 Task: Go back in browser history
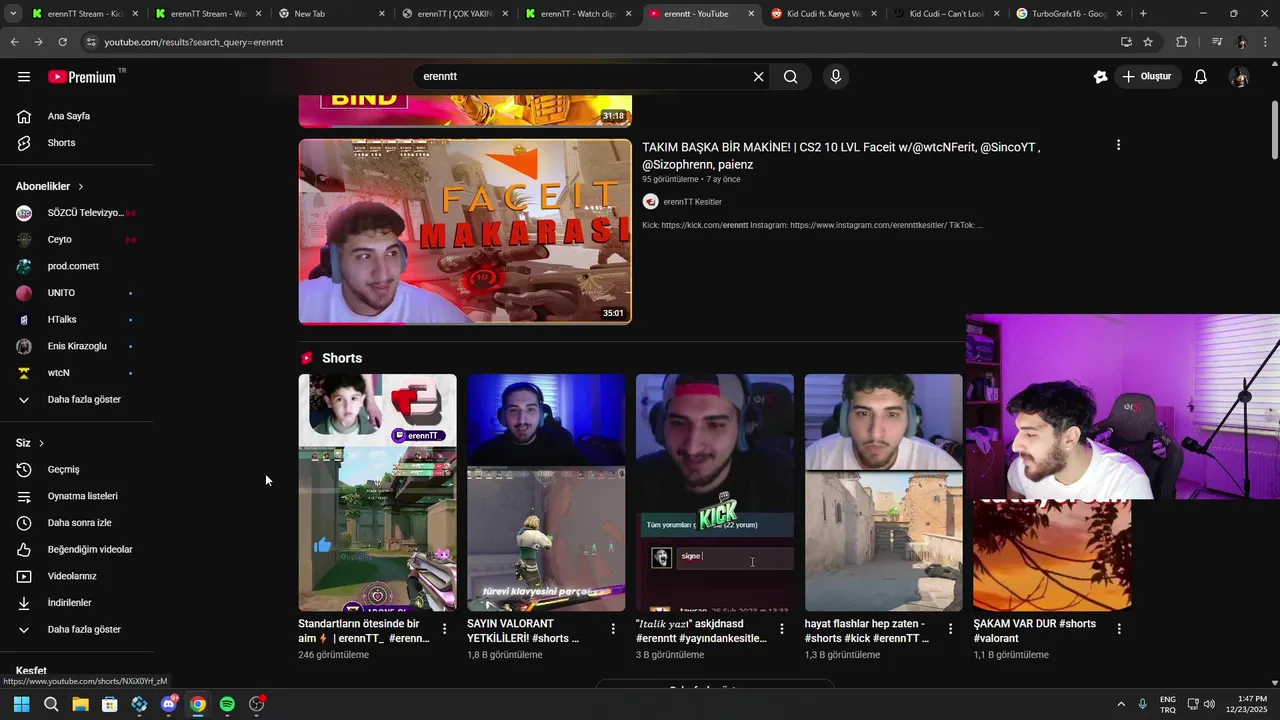(x=14, y=42)
